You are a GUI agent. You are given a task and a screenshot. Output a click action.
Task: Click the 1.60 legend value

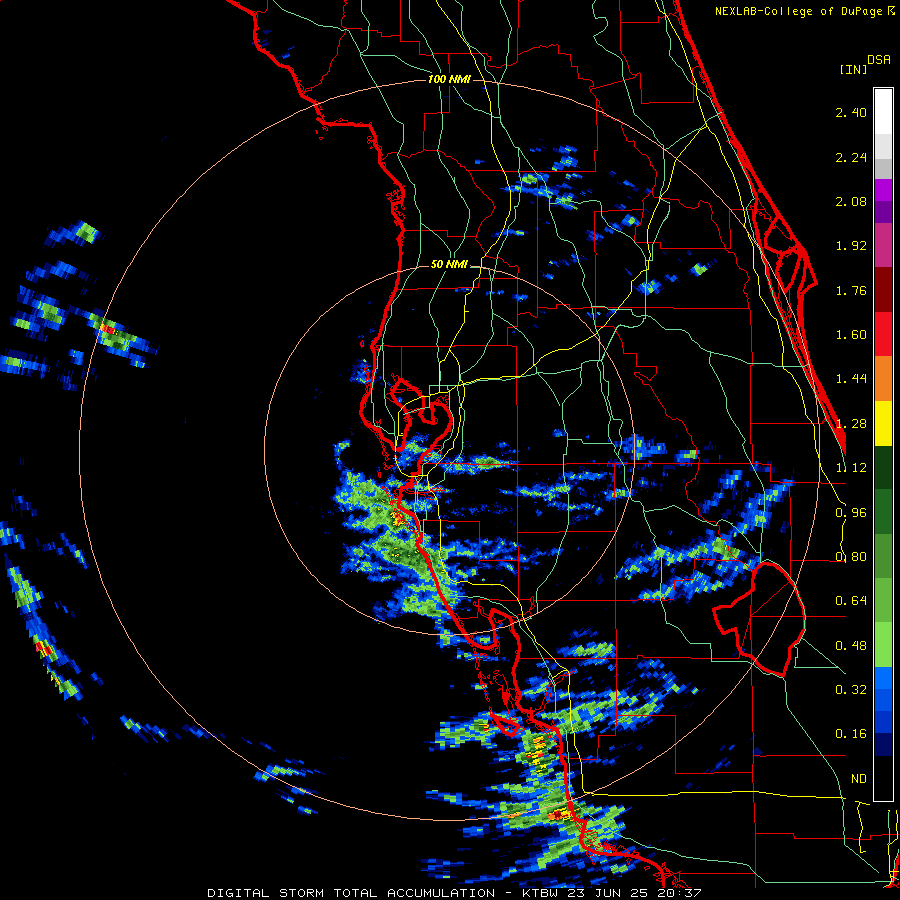tap(851, 335)
